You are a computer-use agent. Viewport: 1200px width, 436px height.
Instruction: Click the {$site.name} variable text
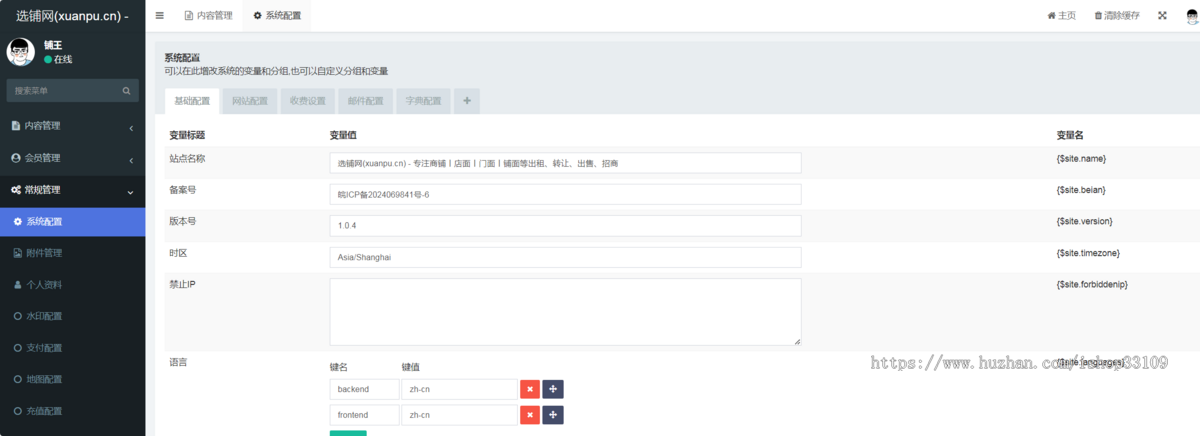pos(1081,159)
